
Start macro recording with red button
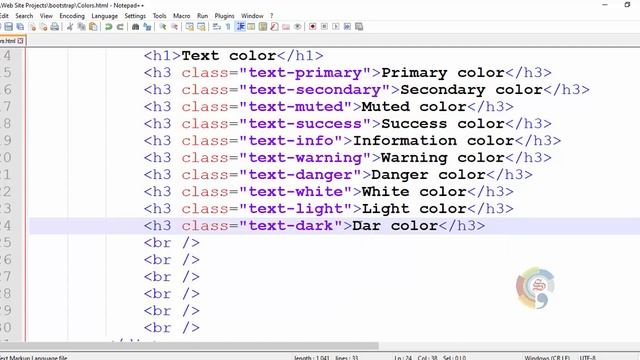point(313,27)
